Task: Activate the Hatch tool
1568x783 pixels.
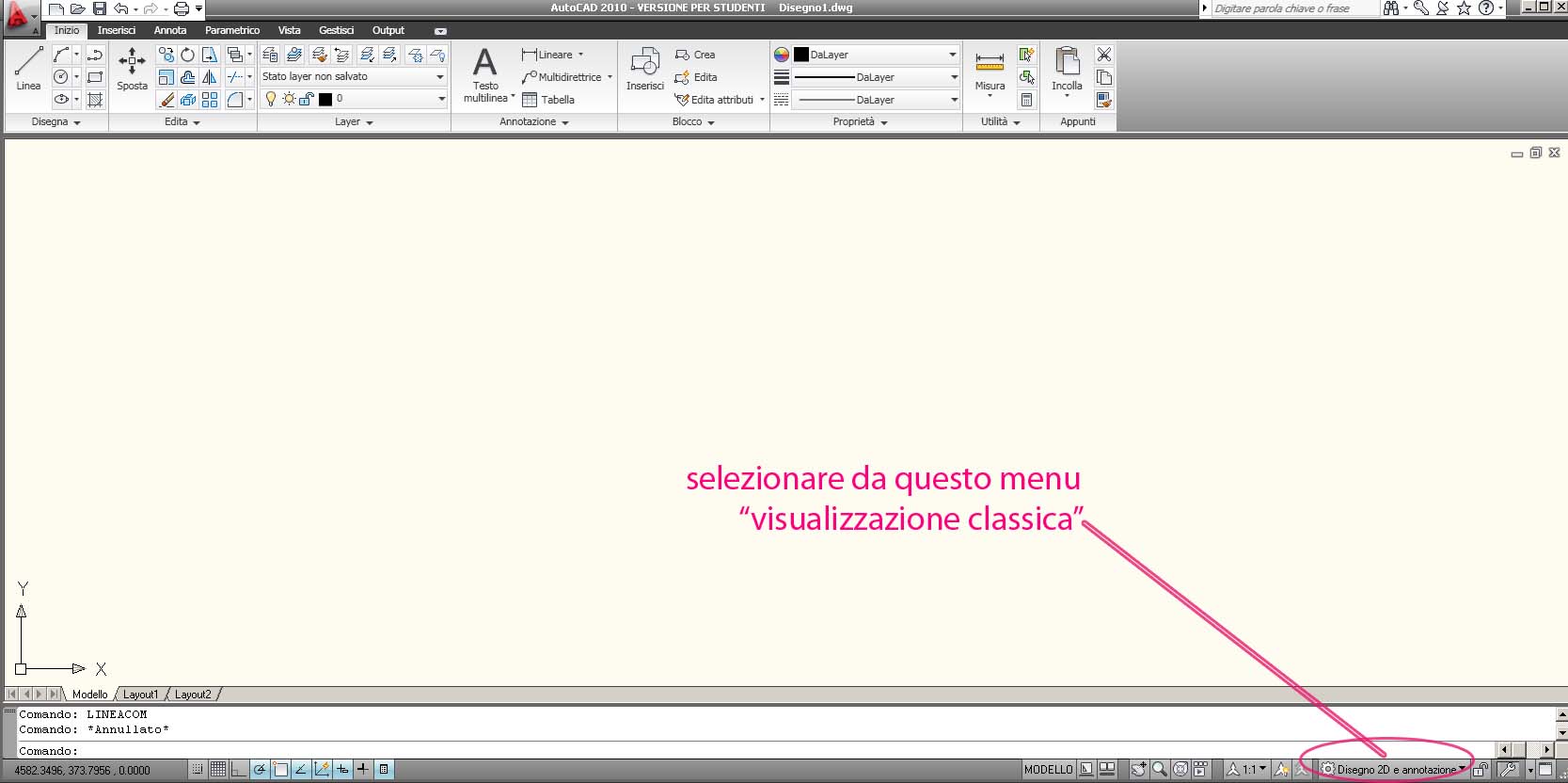Action: 95,100
